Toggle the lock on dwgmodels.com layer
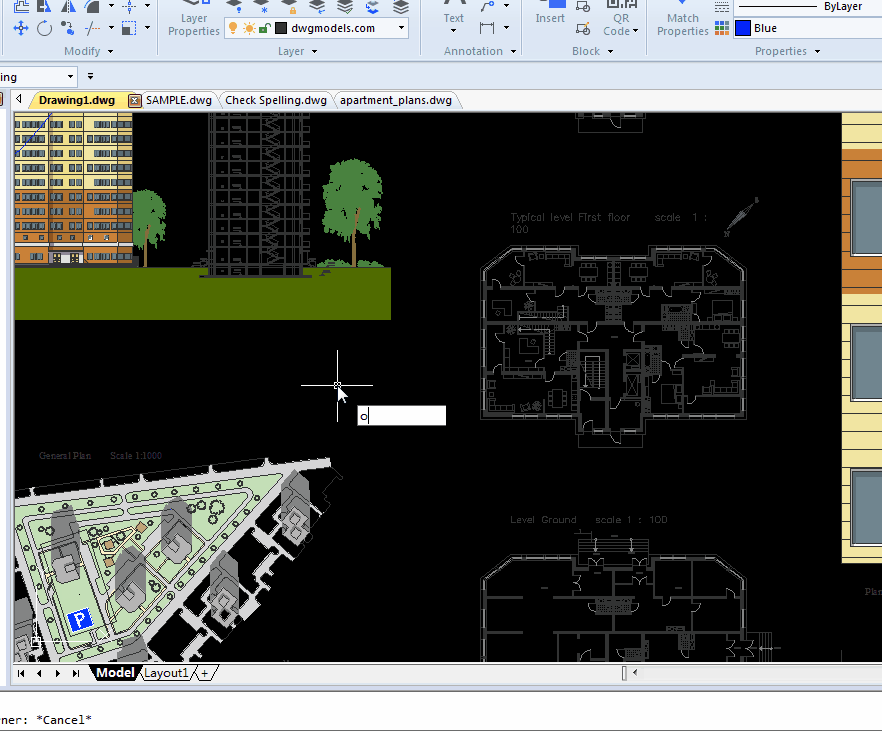882x732 pixels. tap(264, 28)
